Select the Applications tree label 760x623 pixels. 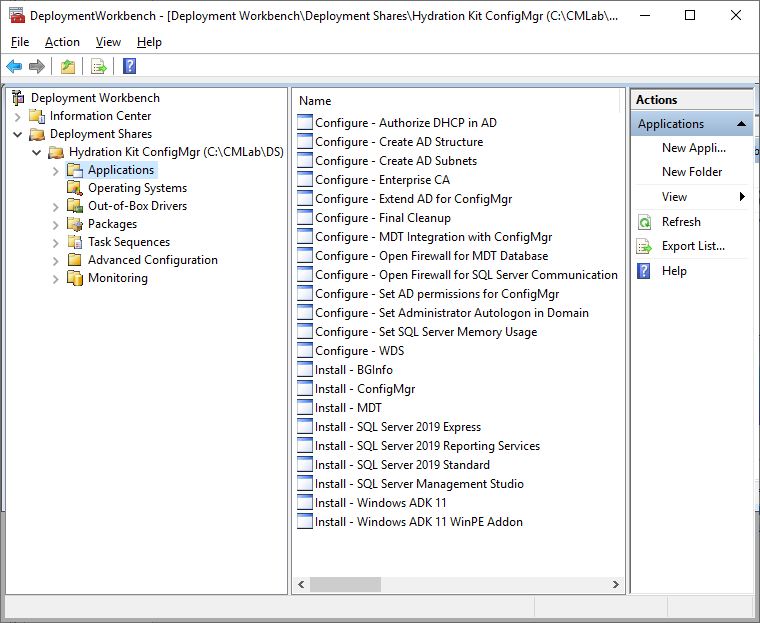click(121, 170)
